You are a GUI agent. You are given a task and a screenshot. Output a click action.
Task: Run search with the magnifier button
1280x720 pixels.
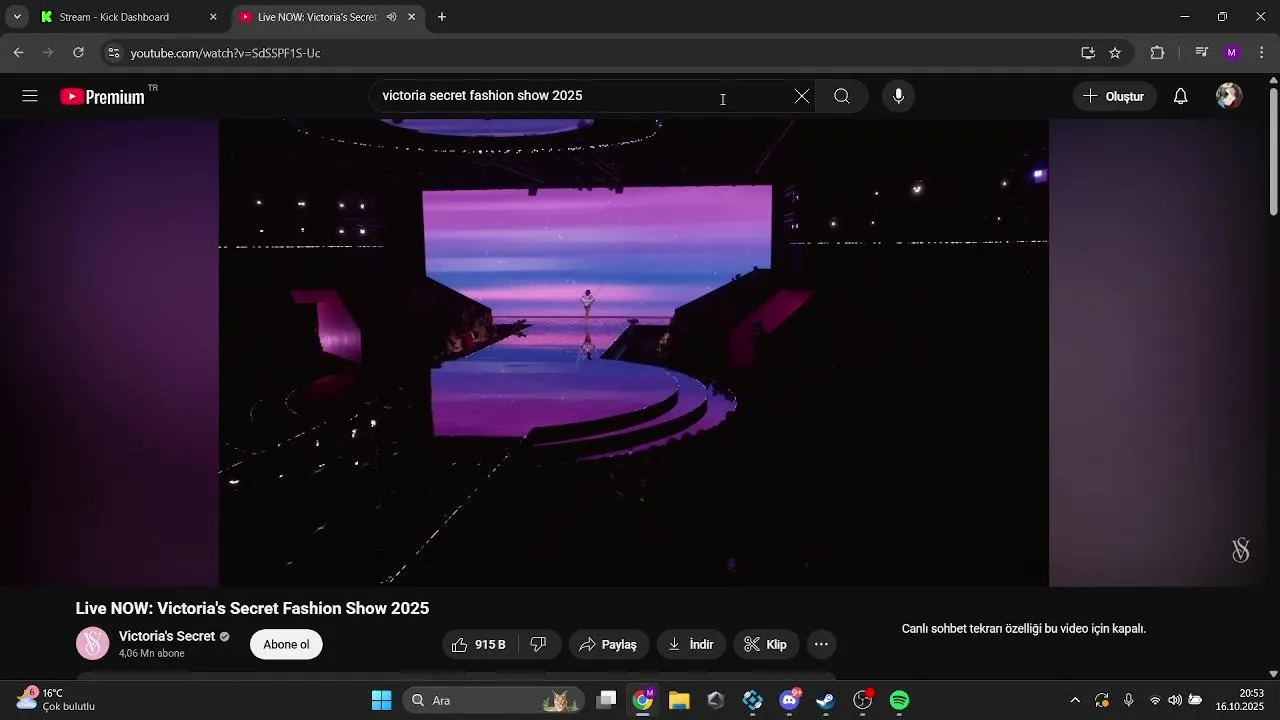pyautogui.click(x=842, y=96)
